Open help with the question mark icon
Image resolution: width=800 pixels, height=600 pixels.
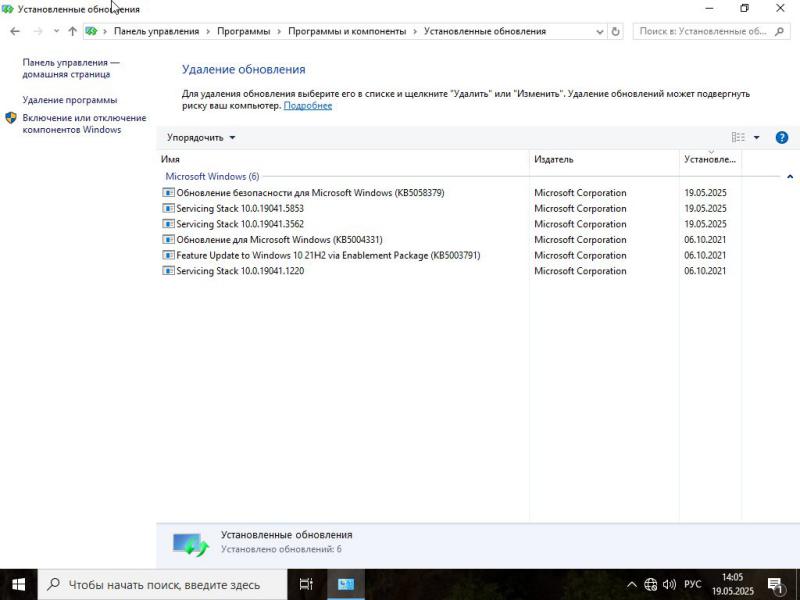tap(782, 137)
